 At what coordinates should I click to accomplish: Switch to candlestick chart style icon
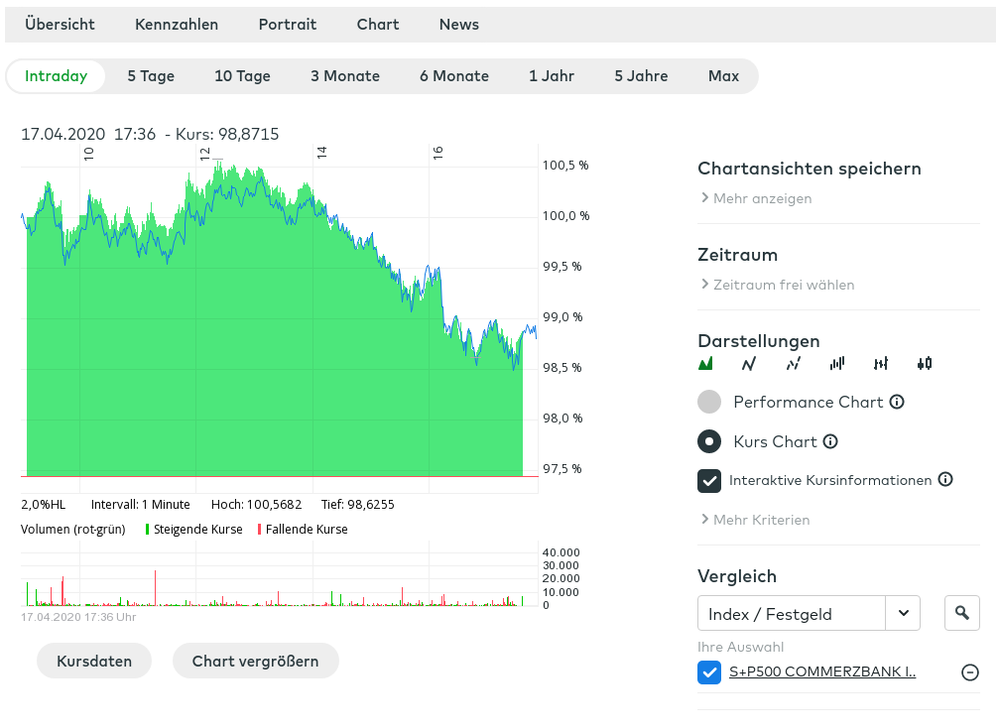[924, 363]
